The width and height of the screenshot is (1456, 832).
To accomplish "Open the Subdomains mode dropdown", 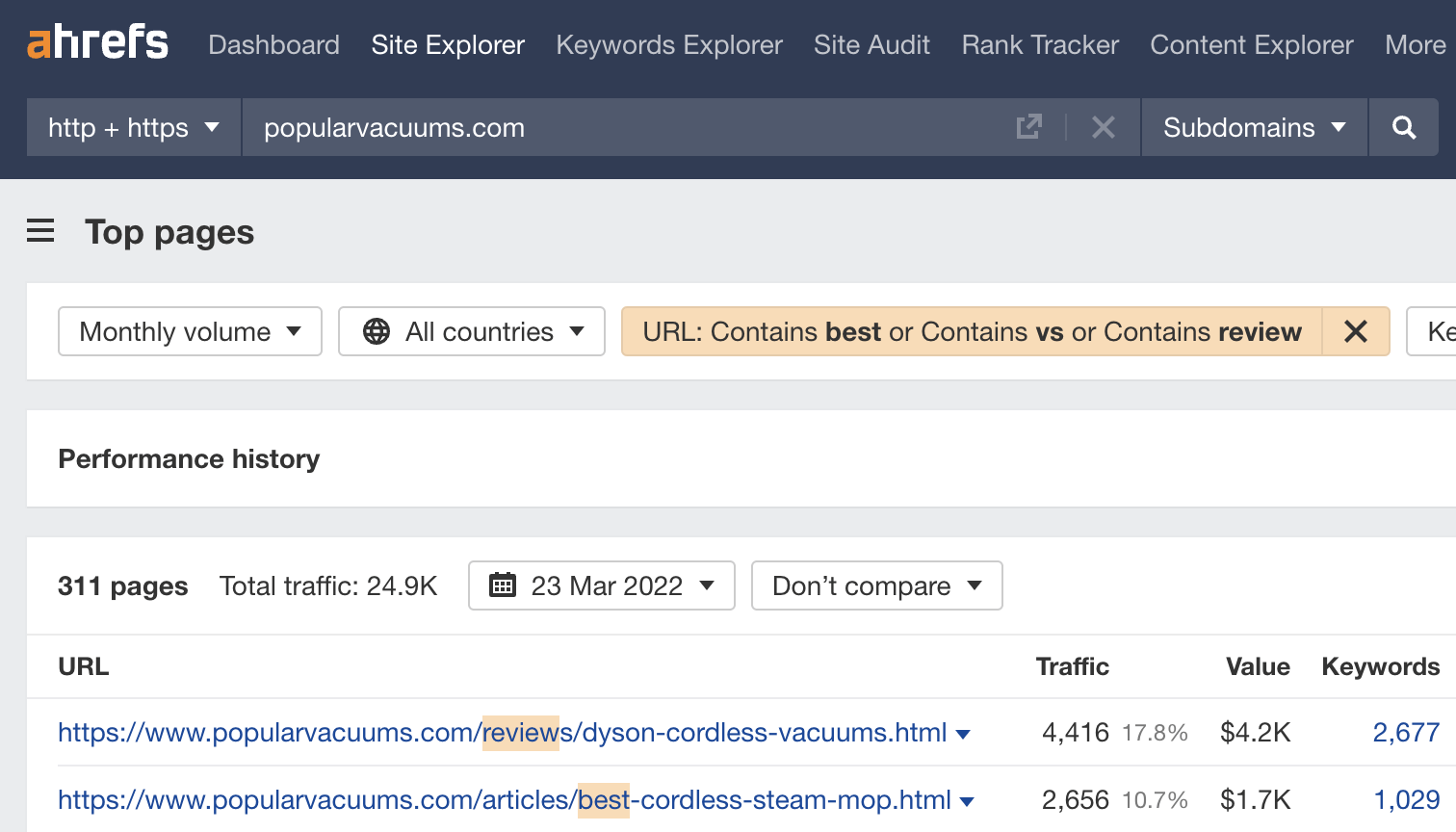I will coord(1252,126).
